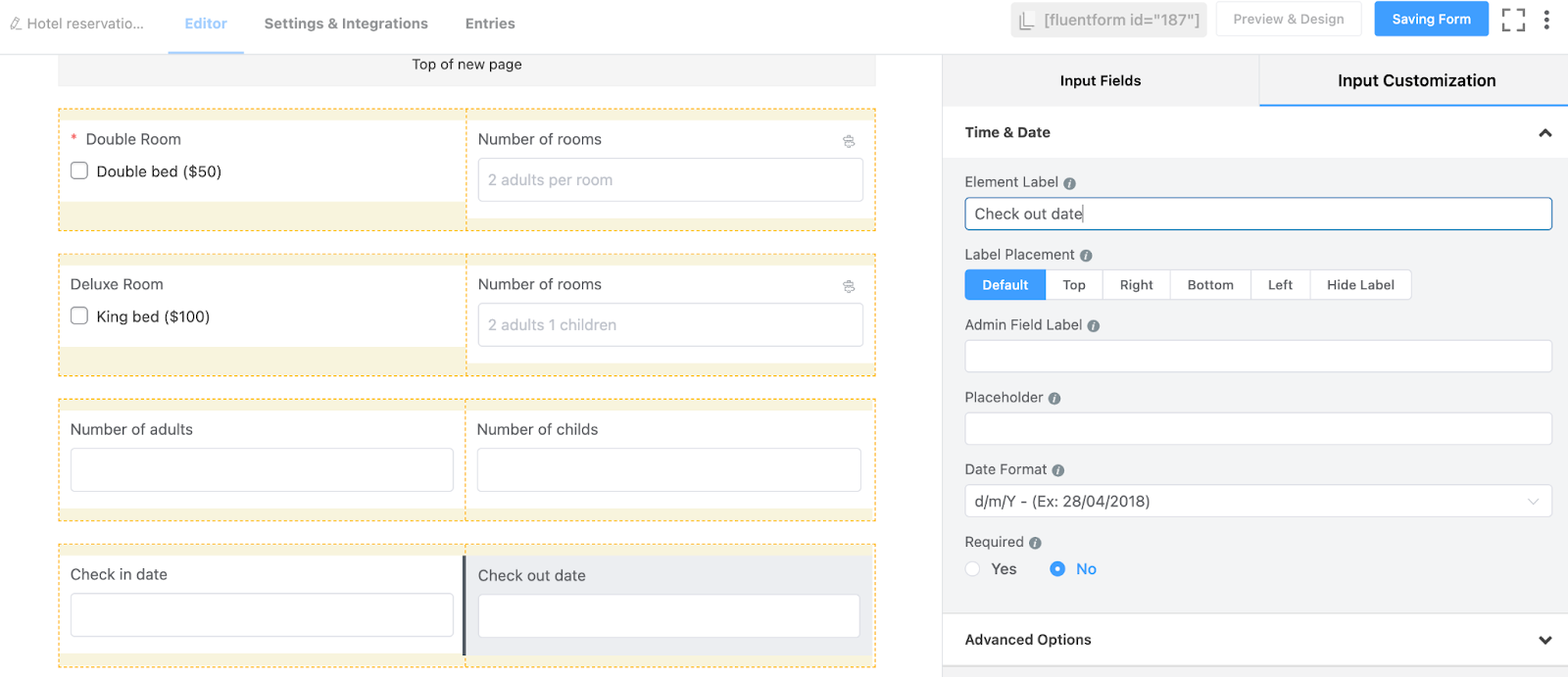Click the Date Format info icon
The height and width of the screenshot is (677, 1568).
1058,470
